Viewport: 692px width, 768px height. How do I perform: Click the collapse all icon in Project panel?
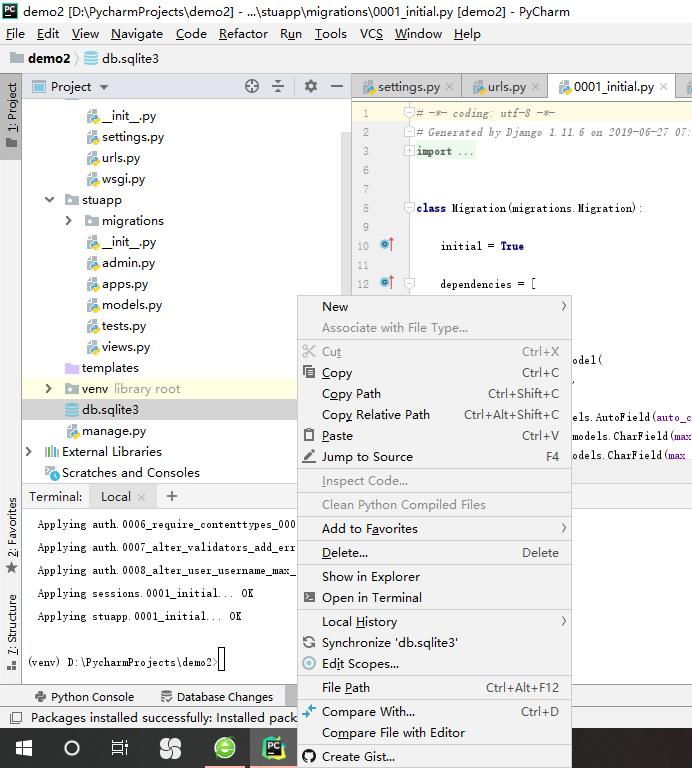(278, 86)
